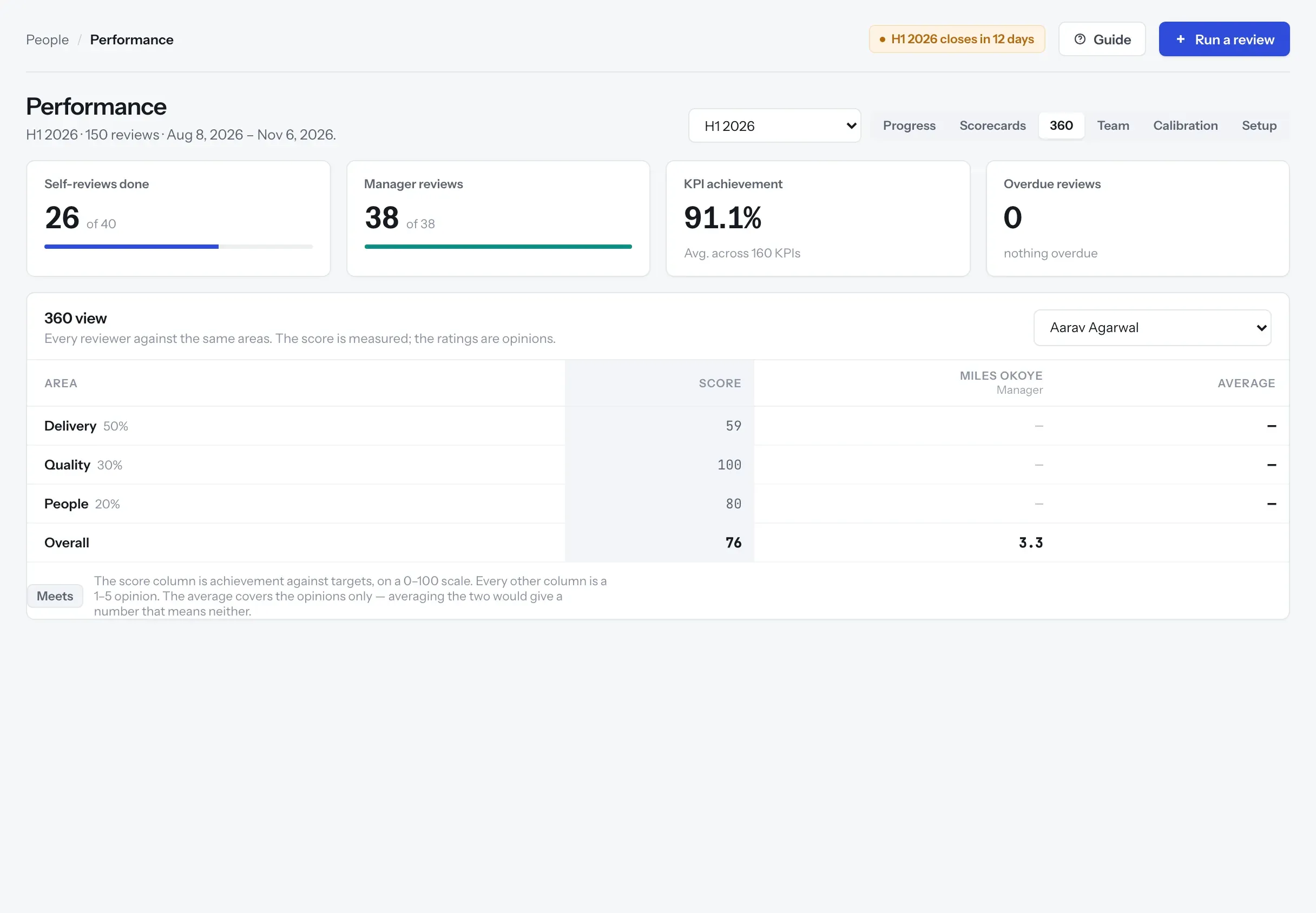Open the H1 2026 period dropdown
The width and height of the screenshot is (1316, 913).
tap(775, 126)
